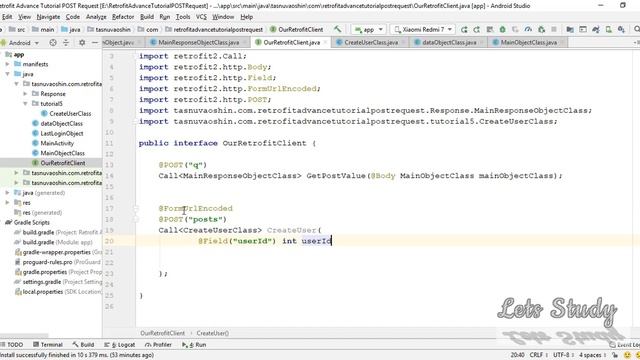Open the app run configuration dropdown
Viewport: 640px width, 360px height.
point(369,29)
